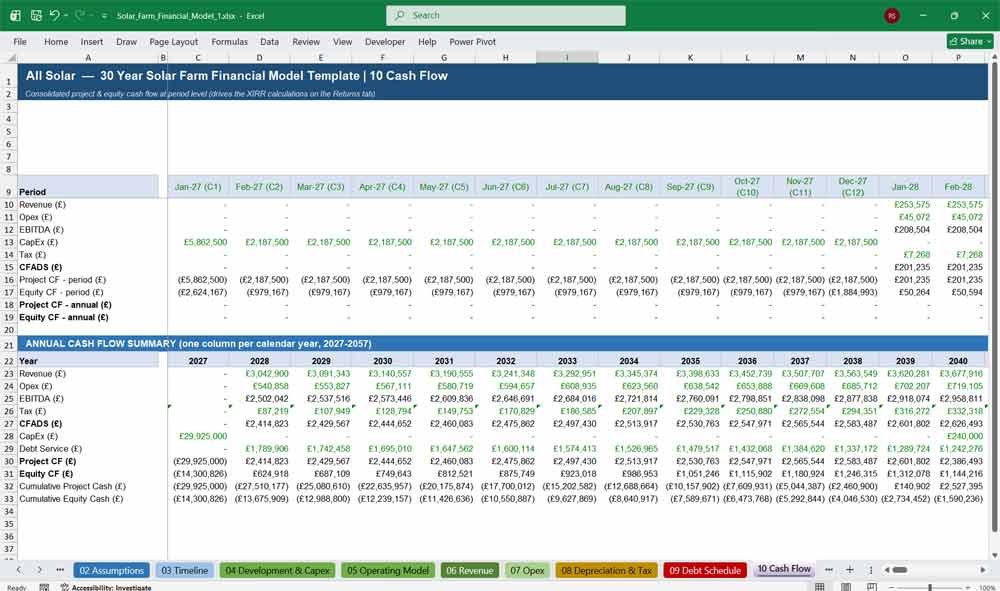This screenshot has width=1000, height=591.
Task: Click the horizontal scrollbar thumb
Action: (900, 569)
